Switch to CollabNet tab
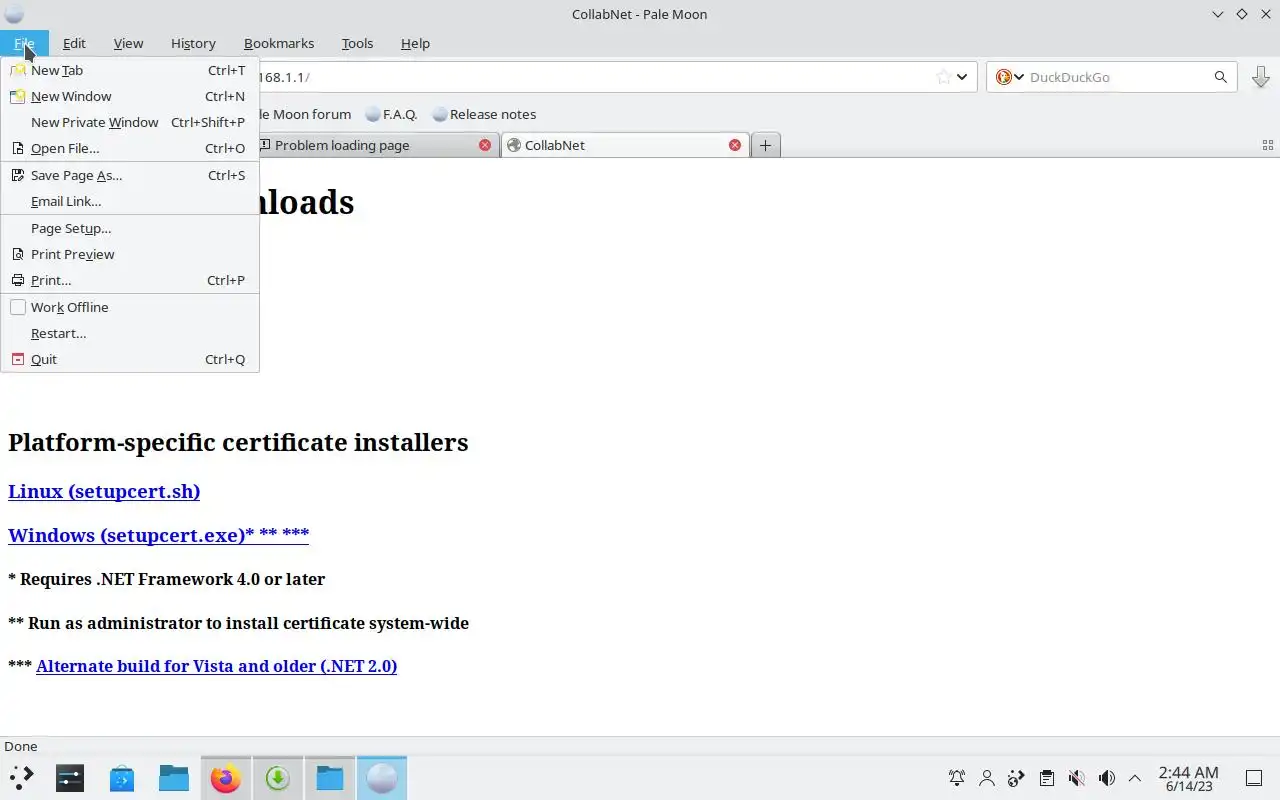This screenshot has width=1280, height=800. [624, 145]
